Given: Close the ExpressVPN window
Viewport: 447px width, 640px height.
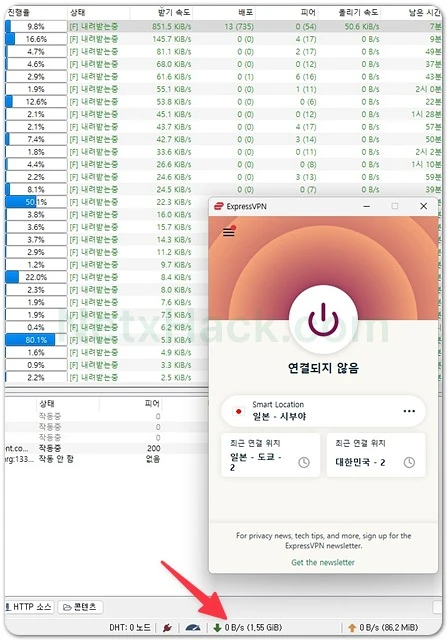Looking at the screenshot, I should click(423, 207).
